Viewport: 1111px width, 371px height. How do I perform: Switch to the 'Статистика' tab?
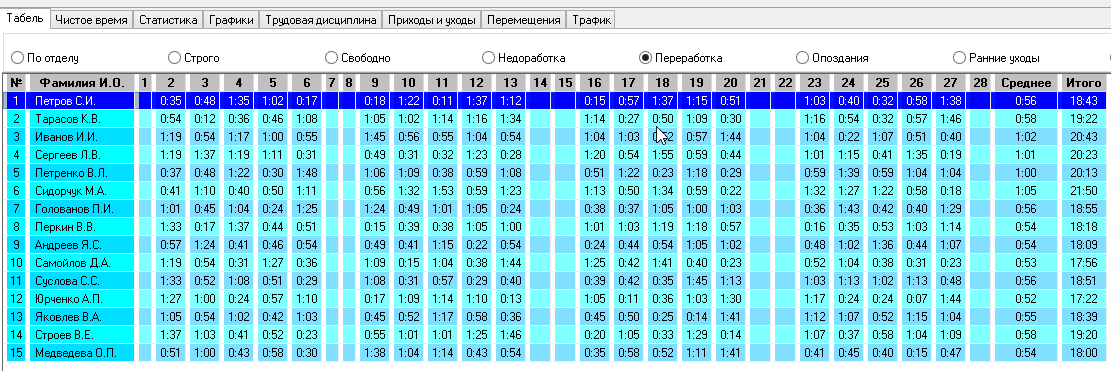click(168, 21)
